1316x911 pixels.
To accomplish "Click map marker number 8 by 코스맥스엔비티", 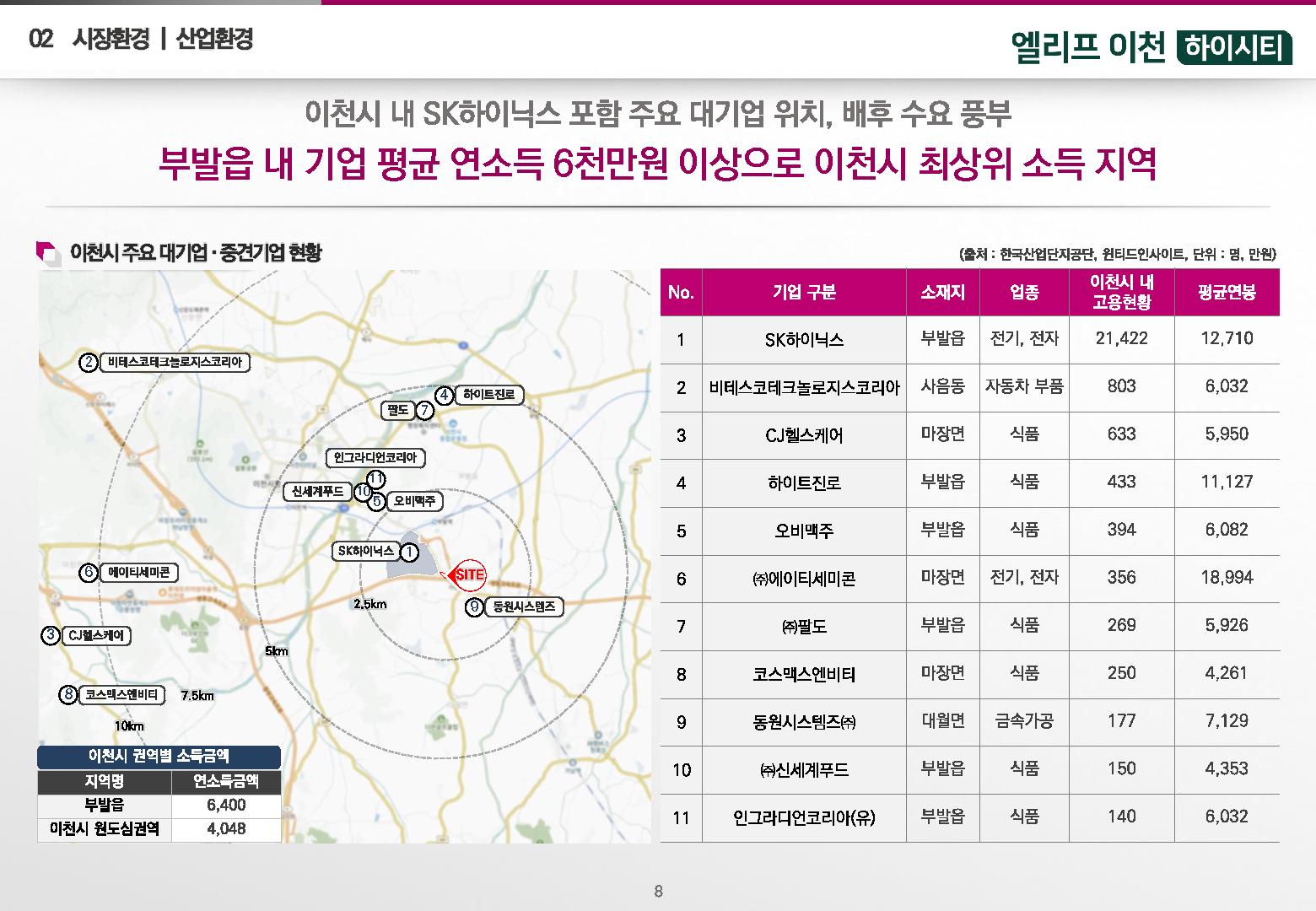I will point(69,695).
